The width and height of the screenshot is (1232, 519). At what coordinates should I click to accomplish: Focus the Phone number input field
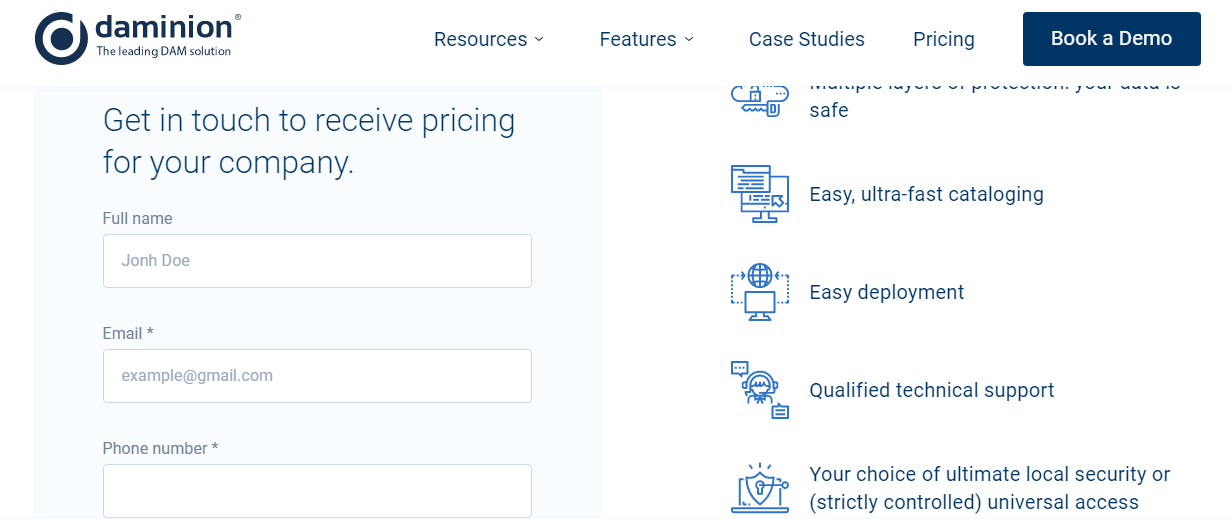pos(317,491)
